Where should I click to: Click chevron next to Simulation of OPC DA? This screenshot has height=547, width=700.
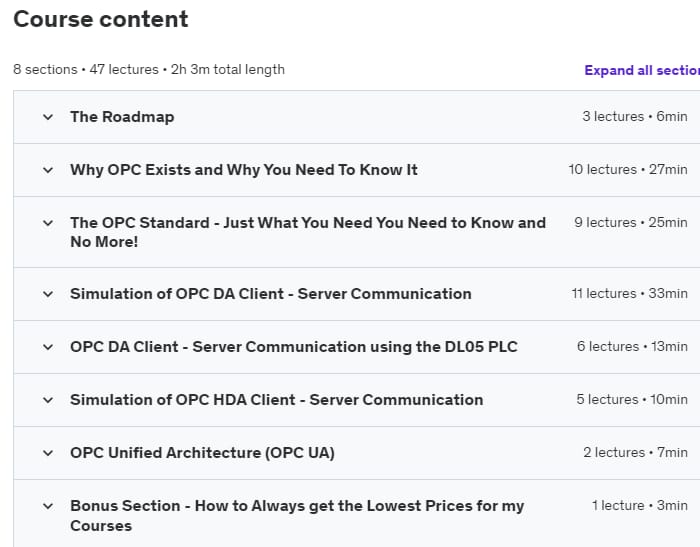click(47, 294)
